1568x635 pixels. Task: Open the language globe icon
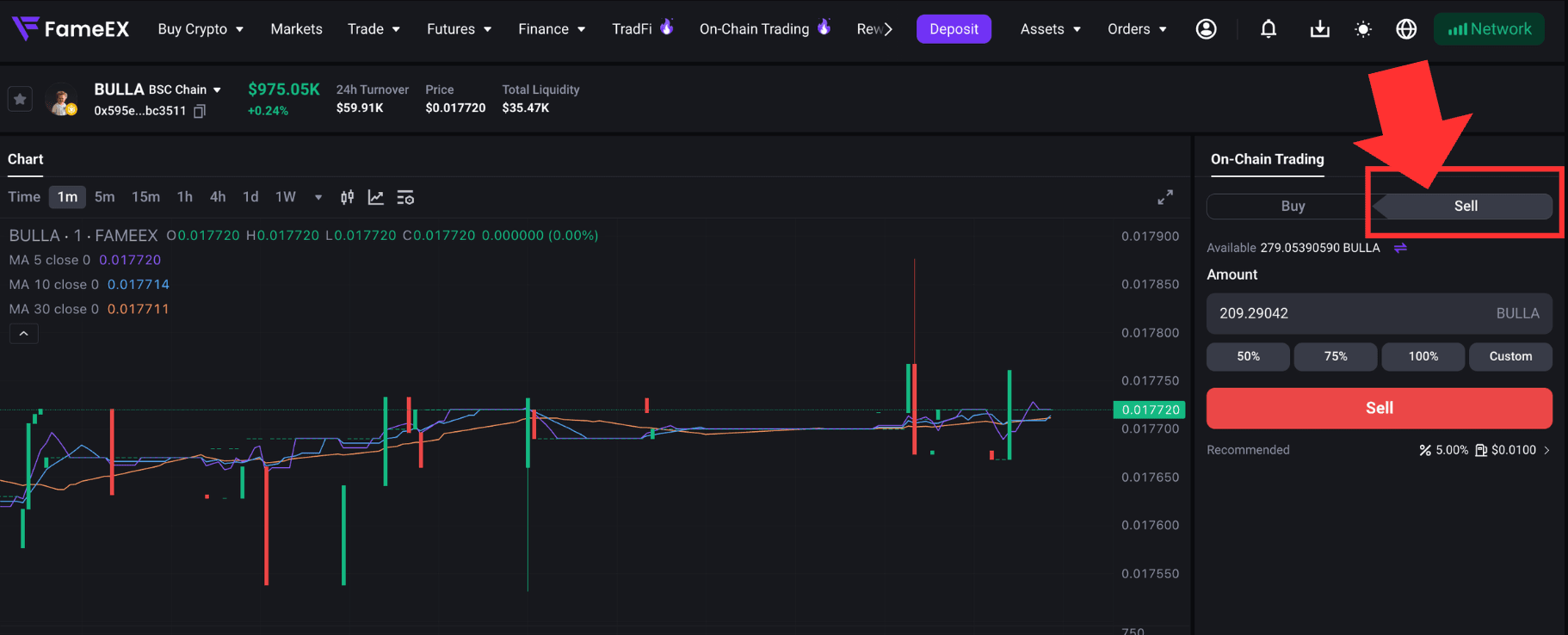(1406, 29)
